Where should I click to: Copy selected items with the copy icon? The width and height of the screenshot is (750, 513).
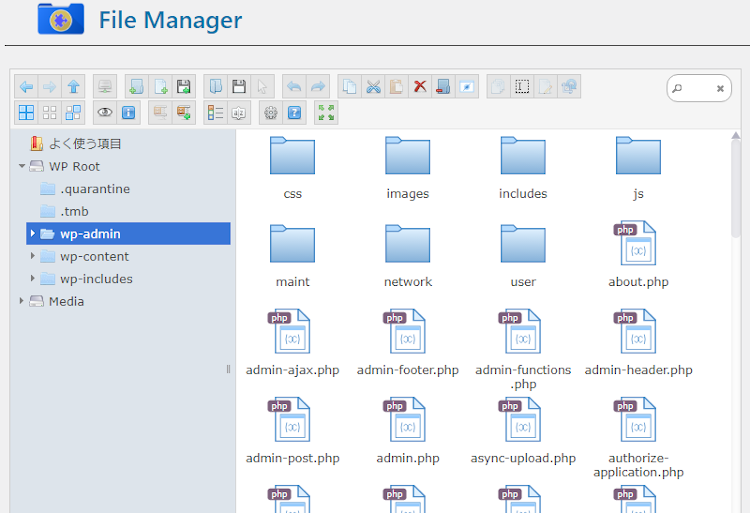point(350,87)
